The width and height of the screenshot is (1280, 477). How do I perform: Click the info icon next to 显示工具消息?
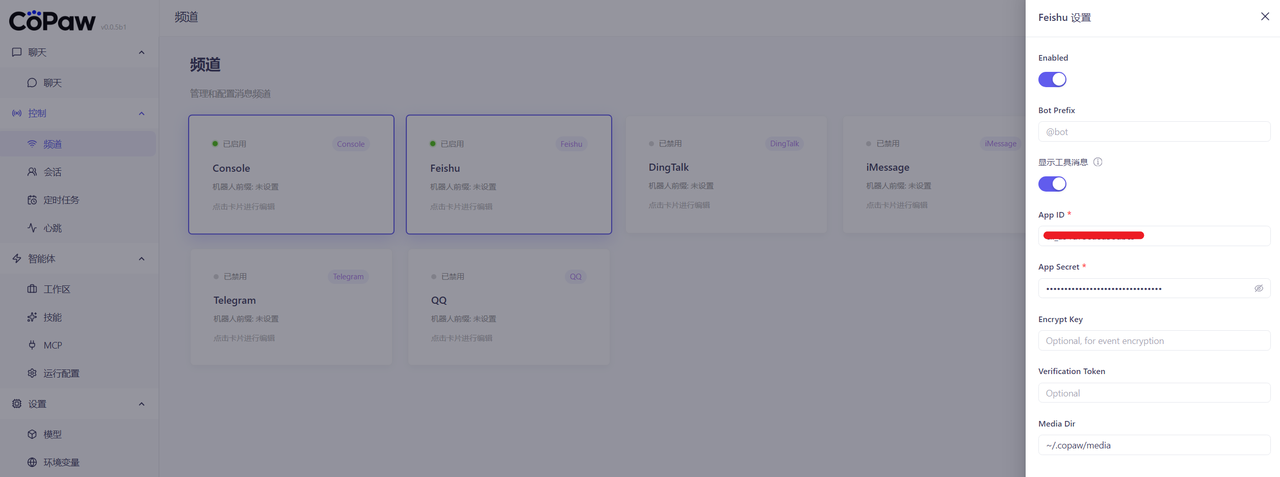(1098, 162)
